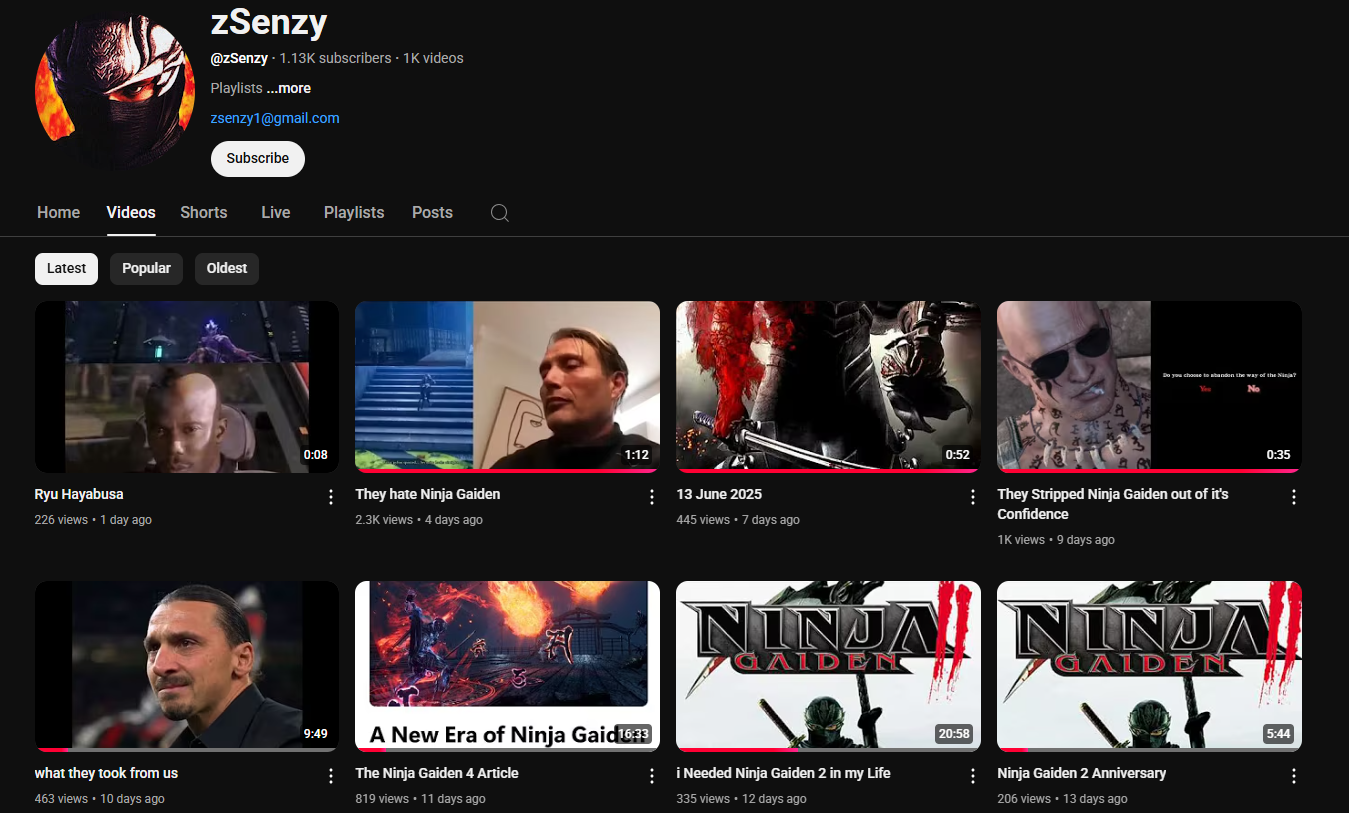The width and height of the screenshot is (1349, 824).
Task: Click '445 views • 7 days ago' text
Action: pyautogui.click(x=738, y=520)
